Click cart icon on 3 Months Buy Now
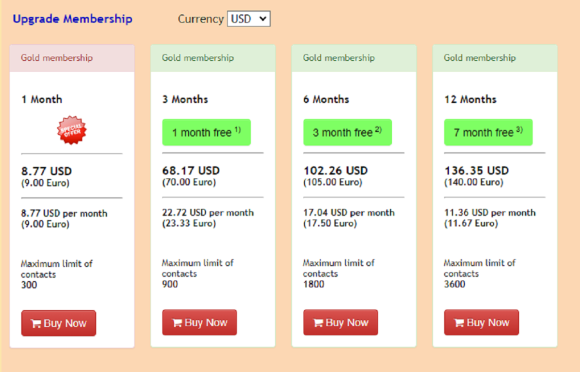The height and width of the screenshot is (372, 580). (177, 323)
